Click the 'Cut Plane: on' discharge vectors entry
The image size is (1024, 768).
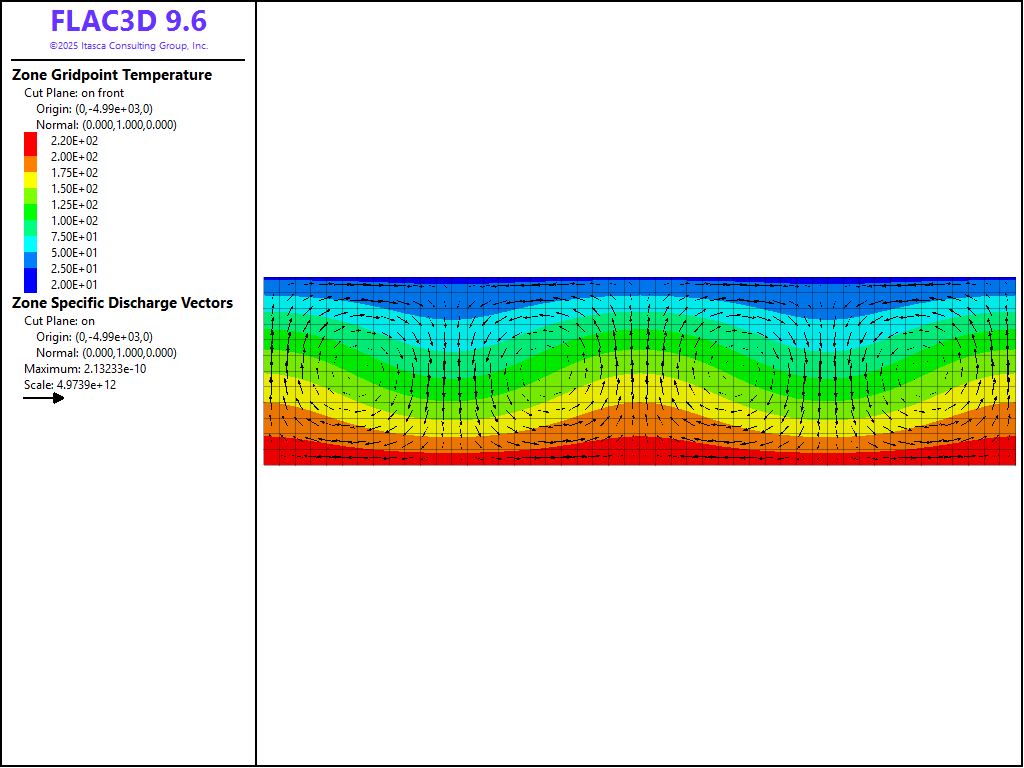click(x=59, y=321)
